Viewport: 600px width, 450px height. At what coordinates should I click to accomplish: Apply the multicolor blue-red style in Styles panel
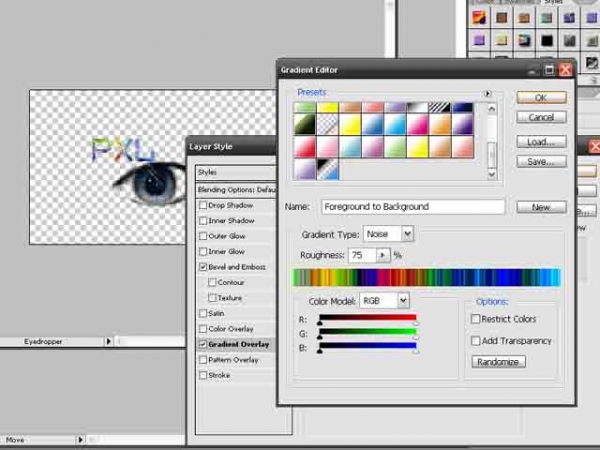524,40
